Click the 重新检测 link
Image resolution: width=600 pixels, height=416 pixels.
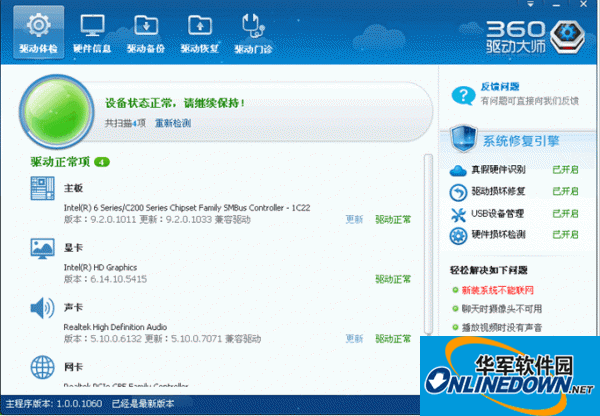(x=173, y=123)
